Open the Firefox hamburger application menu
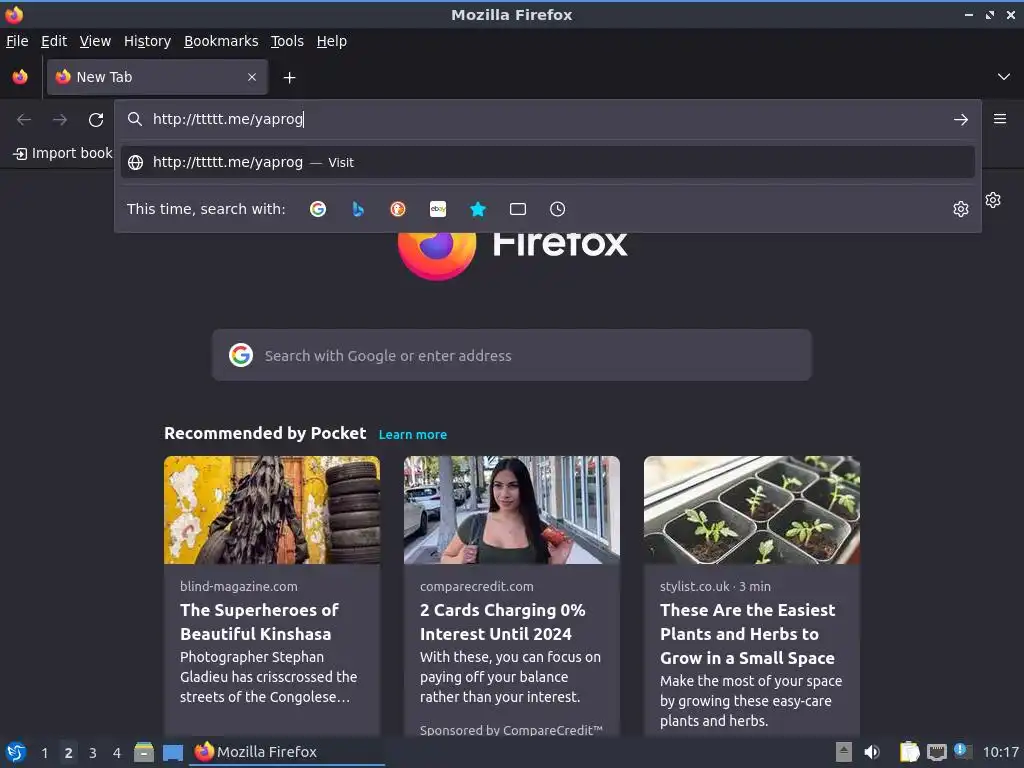Image resolution: width=1024 pixels, height=768 pixels. coord(1000,119)
